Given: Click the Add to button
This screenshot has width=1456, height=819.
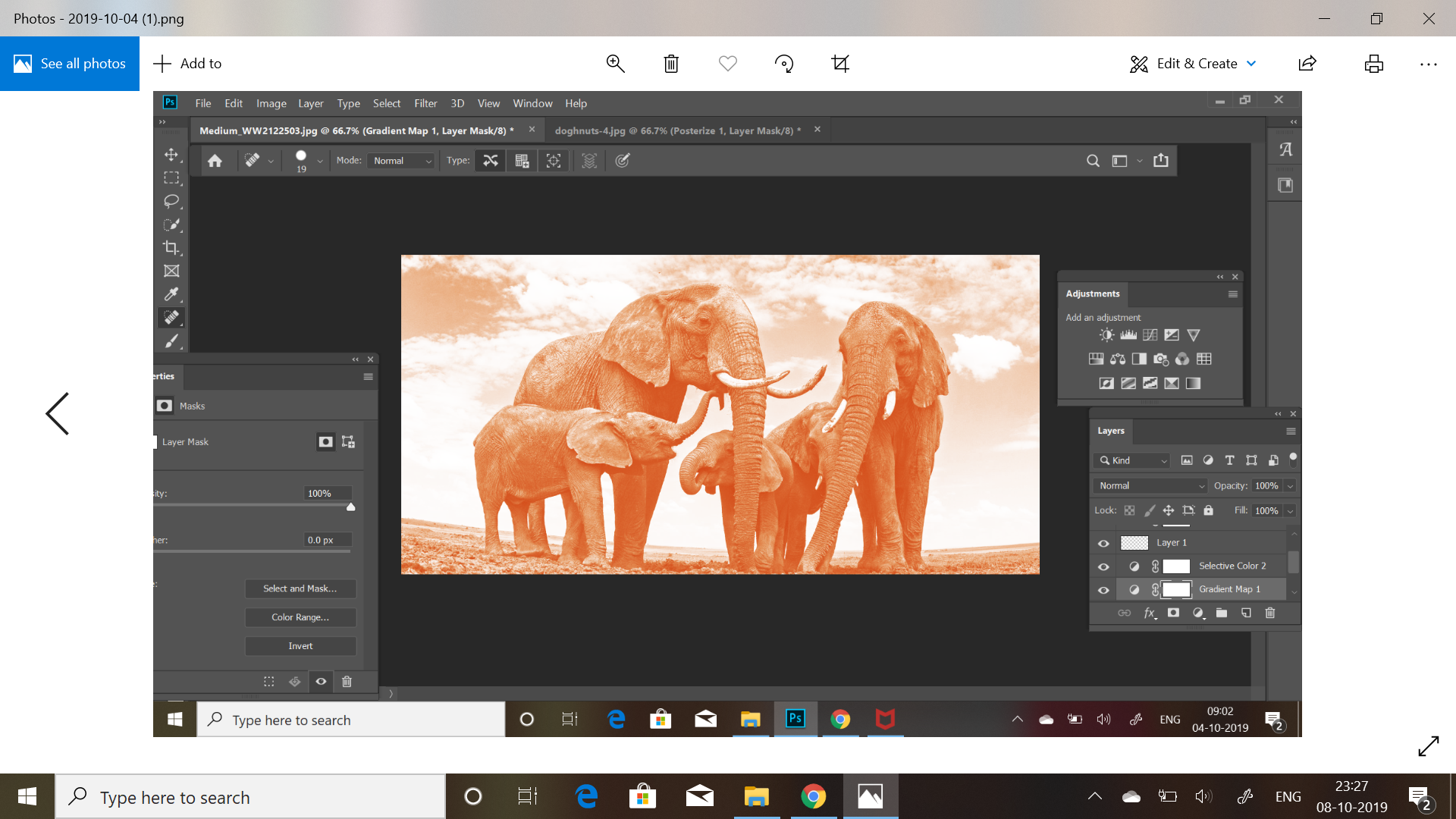Looking at the screenshot, I should [x=187, y=64].
